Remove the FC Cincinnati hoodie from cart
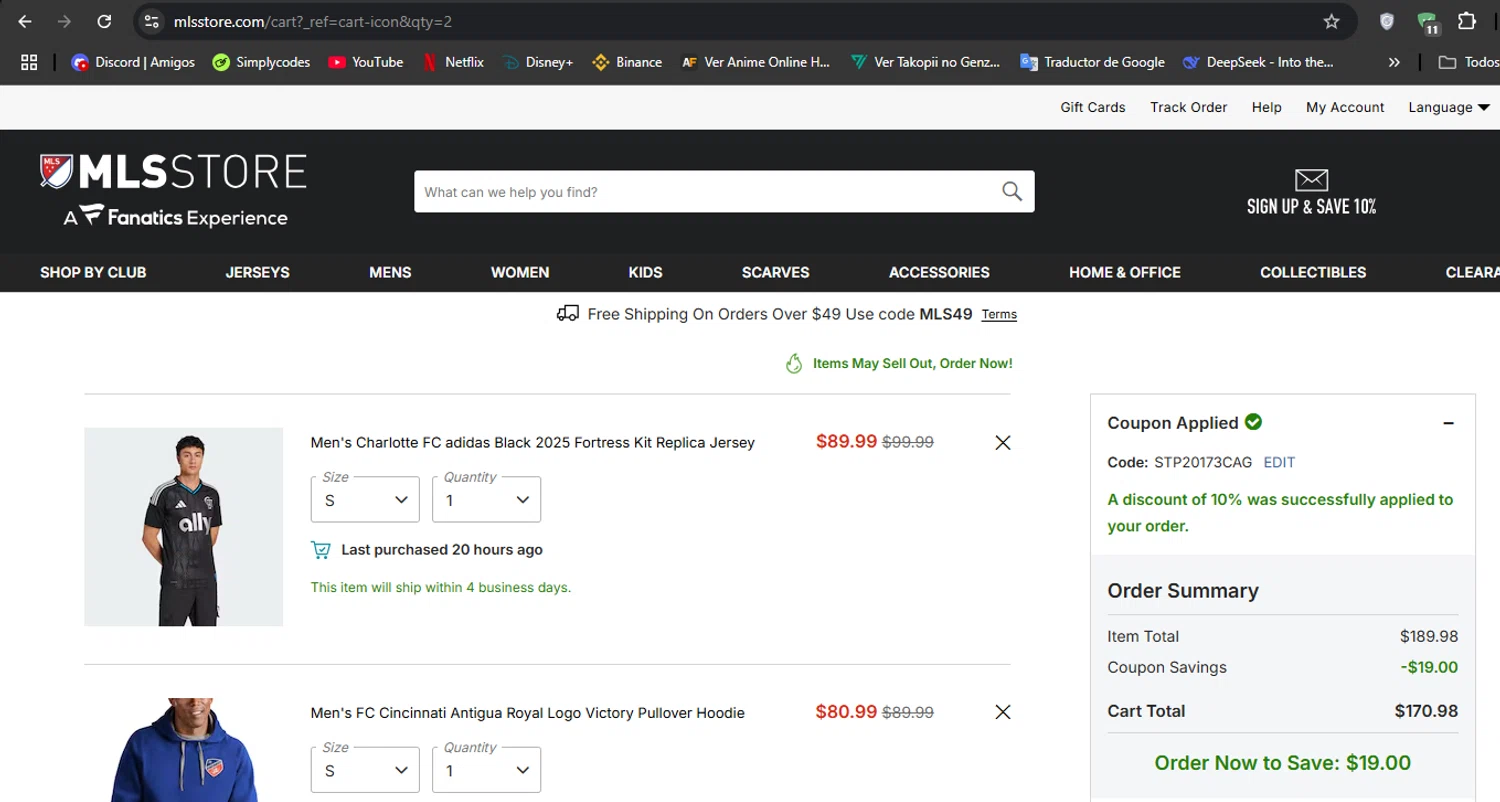 click(x=1003, y=713)
